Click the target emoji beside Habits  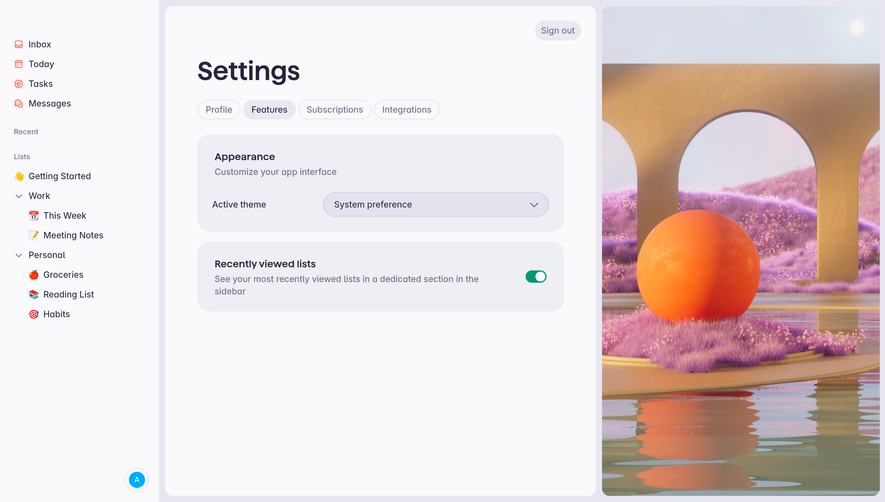(34, 315)
